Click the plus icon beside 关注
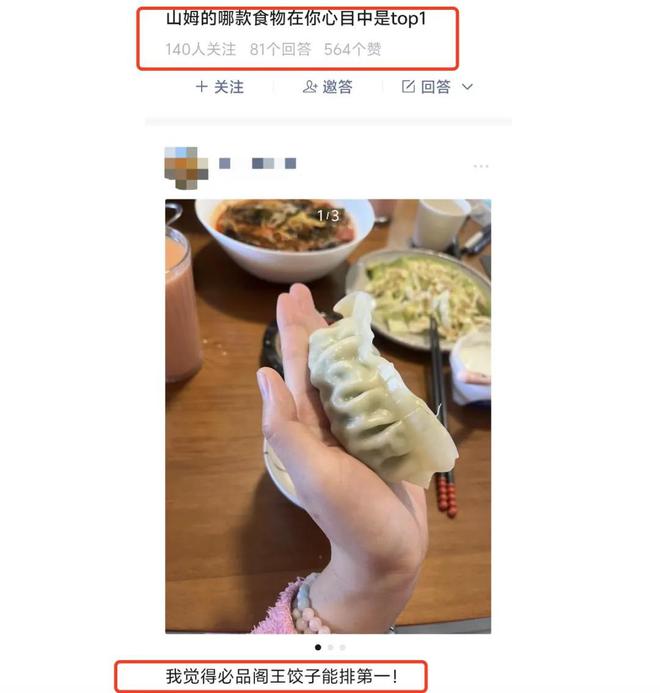The width and height of the screenshot is (660, 693). [201, 87]
